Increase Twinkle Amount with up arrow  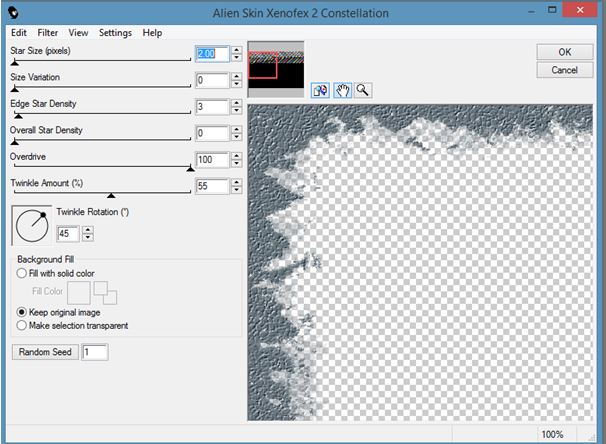[237, 182]
